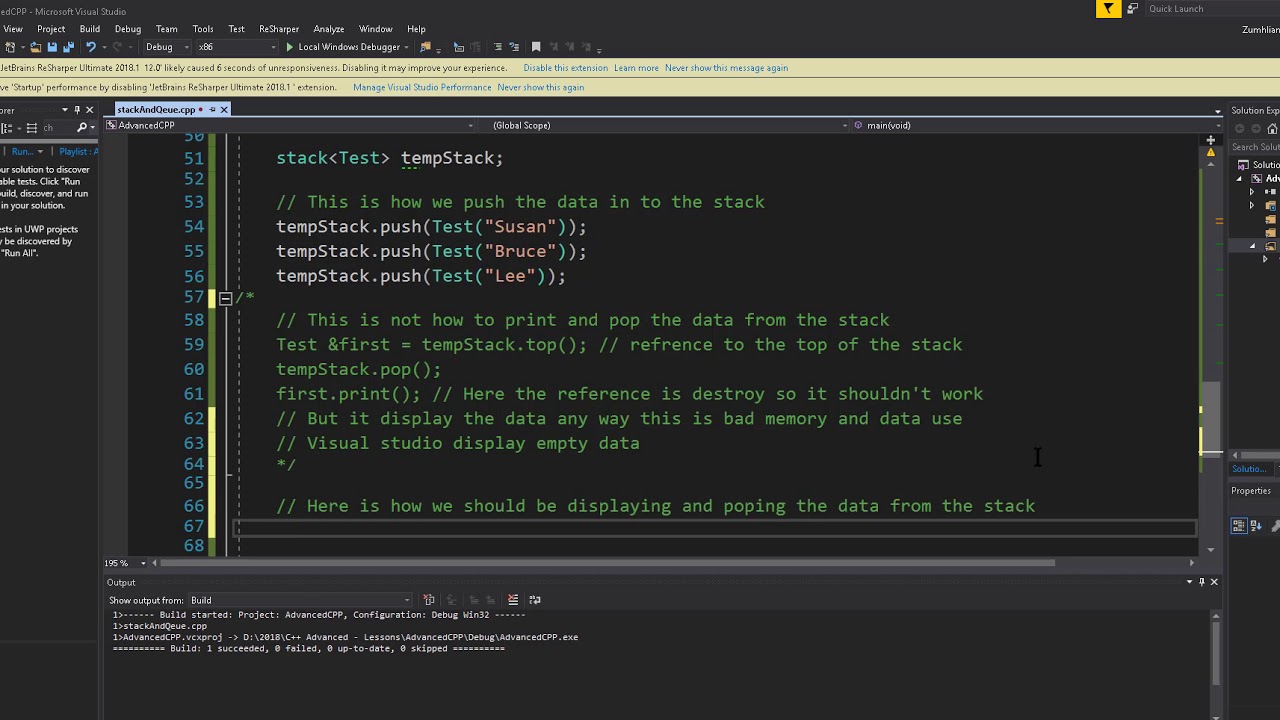Toggle word wrap in Output window
The height and width of the screenshot is (720, 1280).
tap(535, 600)
